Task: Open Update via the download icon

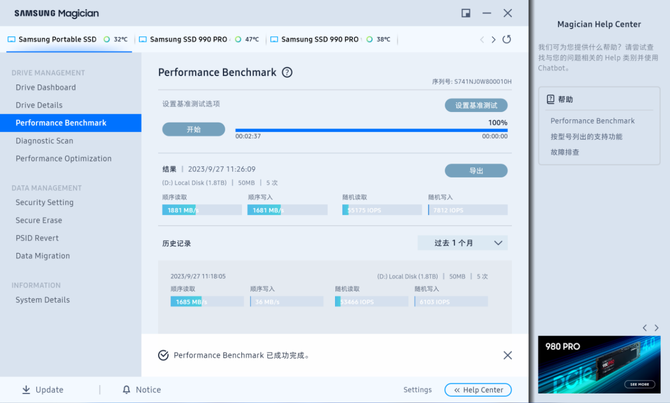Action: point(26,389)
